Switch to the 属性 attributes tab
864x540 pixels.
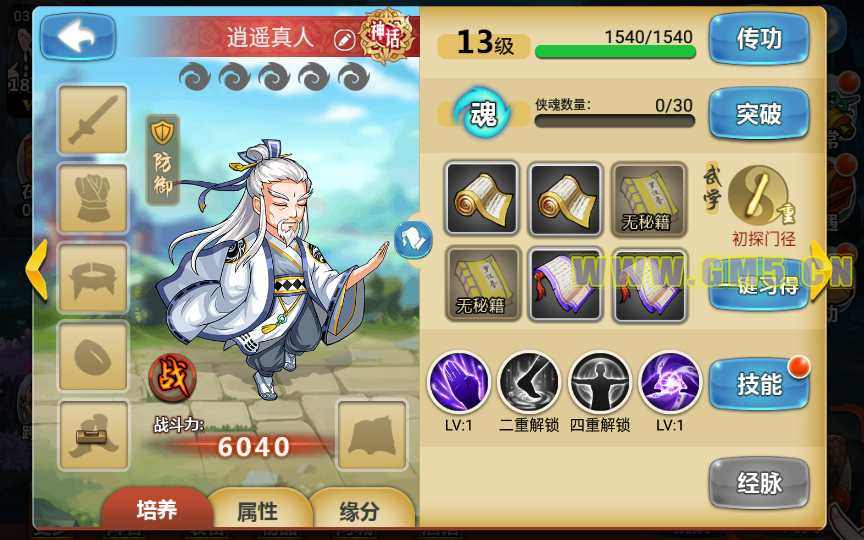pyautogui.click(x=257, y=511)
